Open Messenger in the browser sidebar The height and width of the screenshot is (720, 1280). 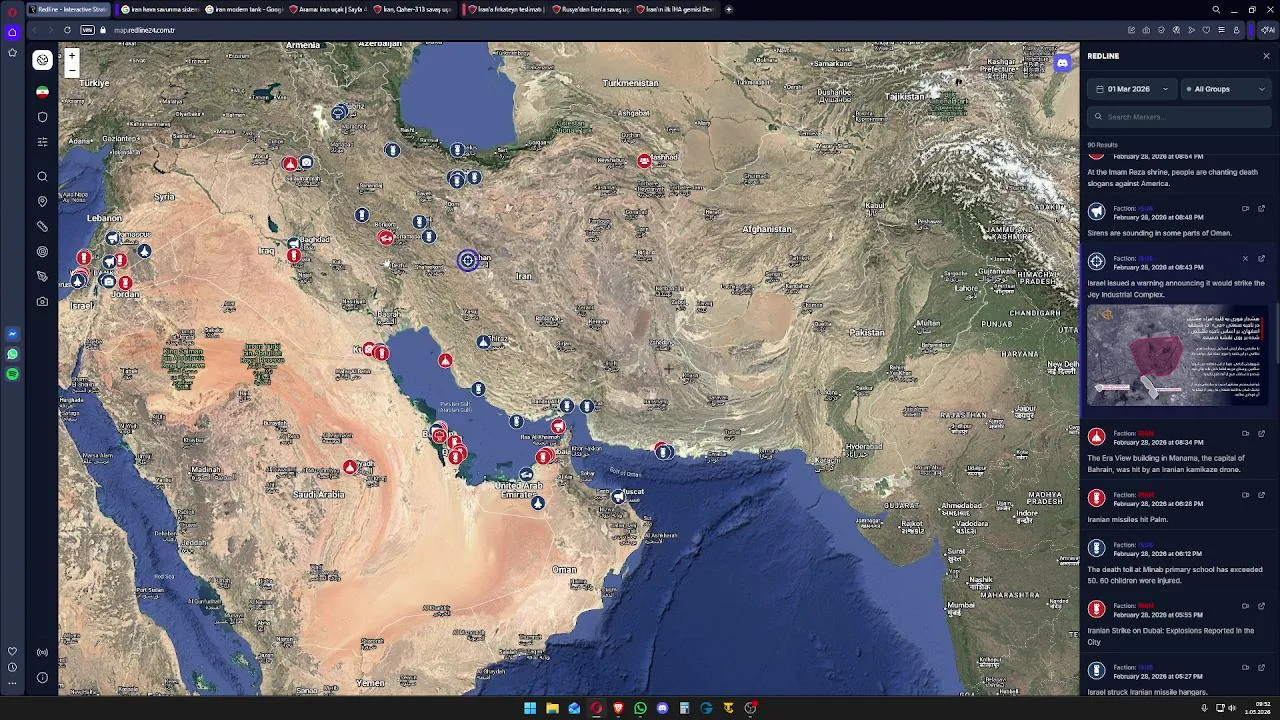point(12,334)
